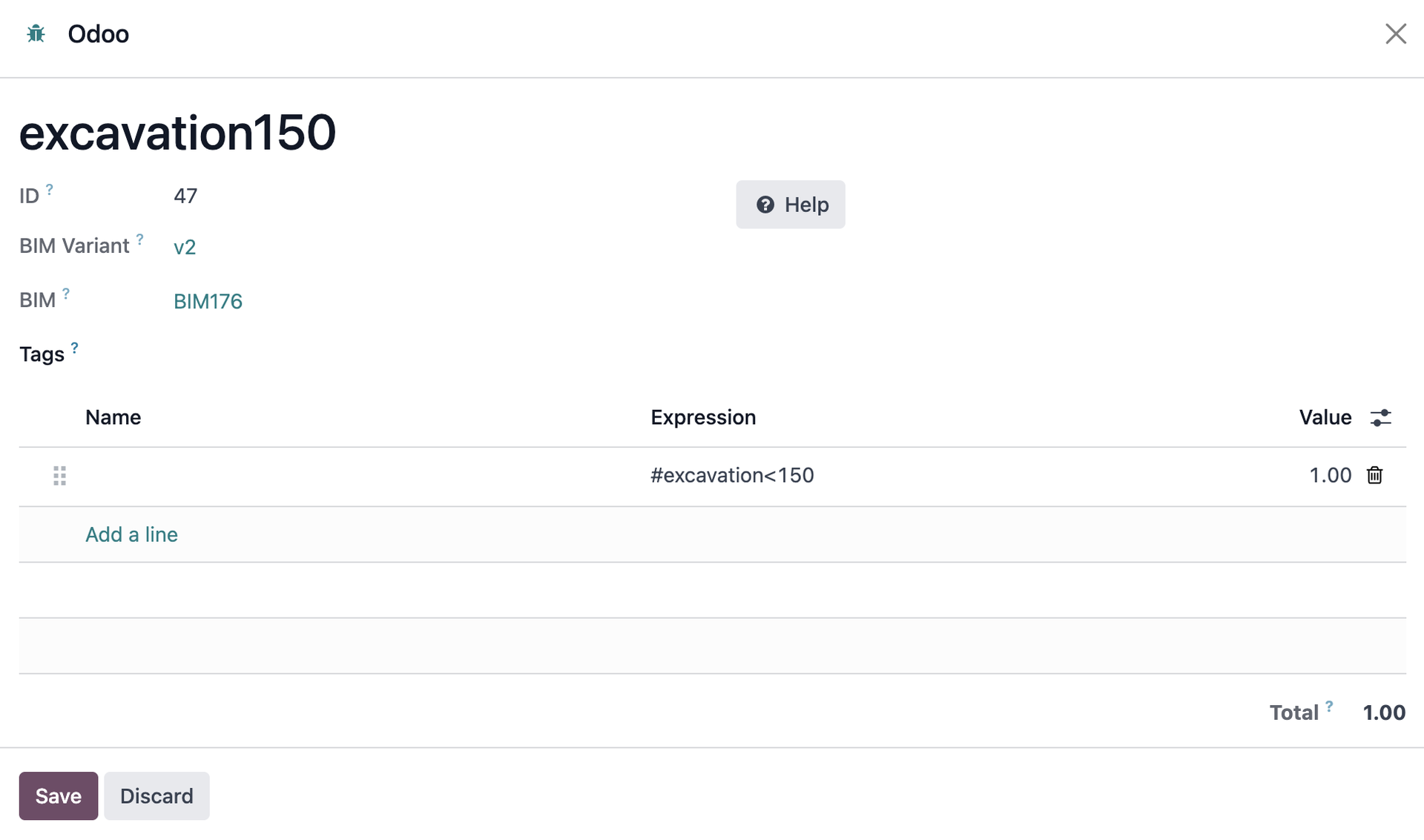Show BIM field help question mark
The width and height of the screenshot is (1424, 840).
click(x=66, y=294)
